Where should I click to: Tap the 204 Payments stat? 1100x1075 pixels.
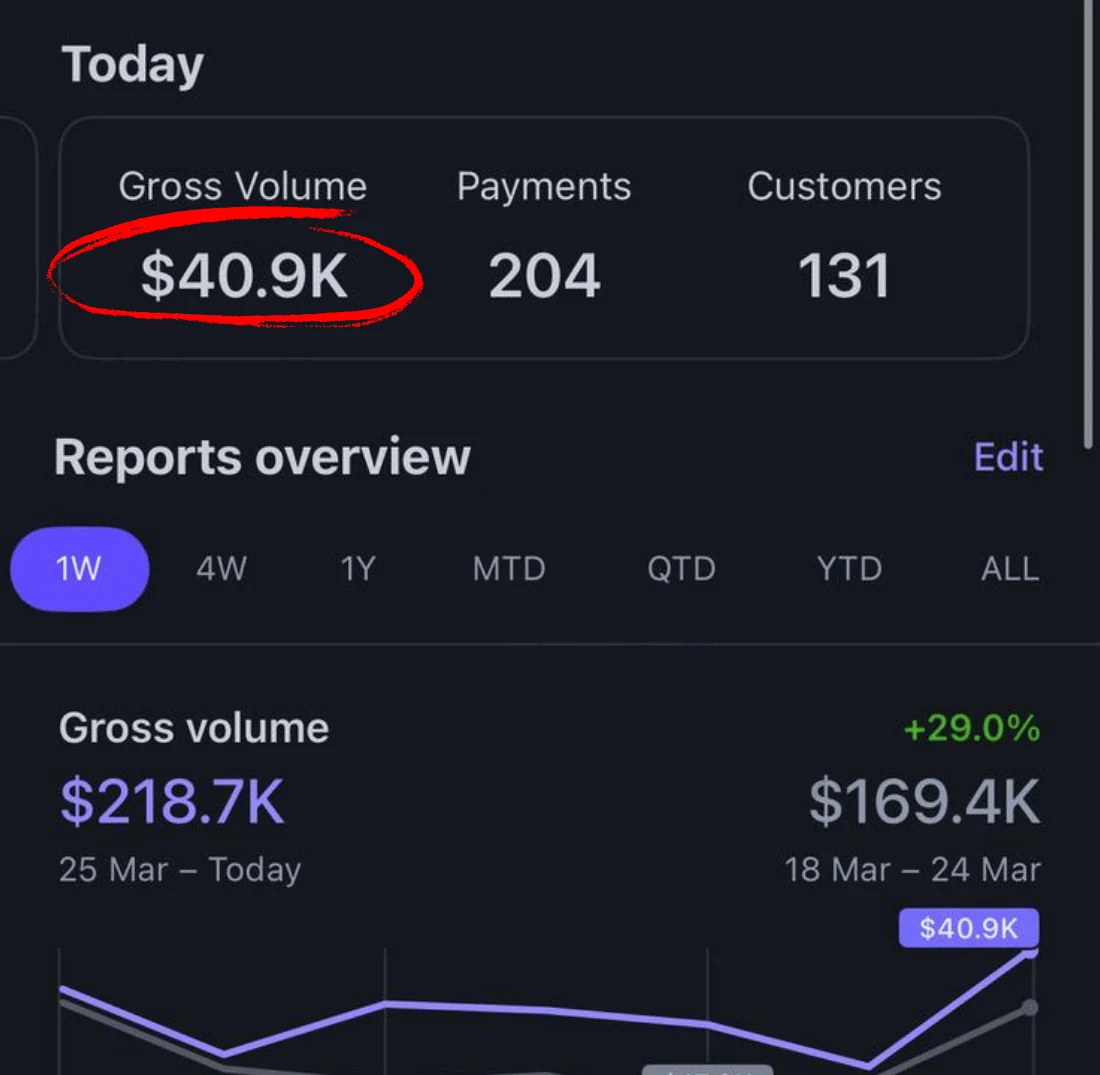pyautogui.click(x=544, y=276)
